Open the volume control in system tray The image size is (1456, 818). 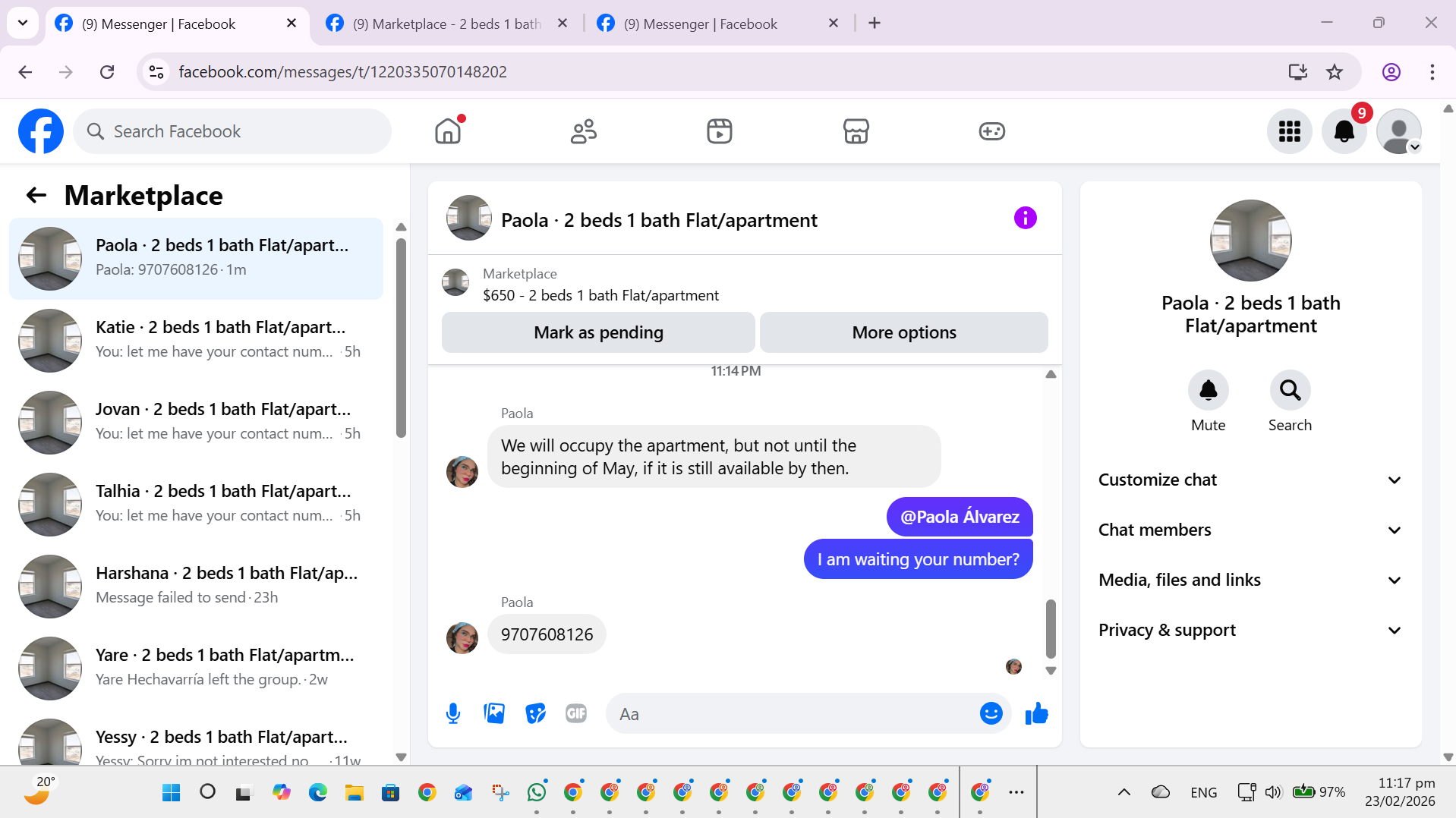pos(1273,792)
